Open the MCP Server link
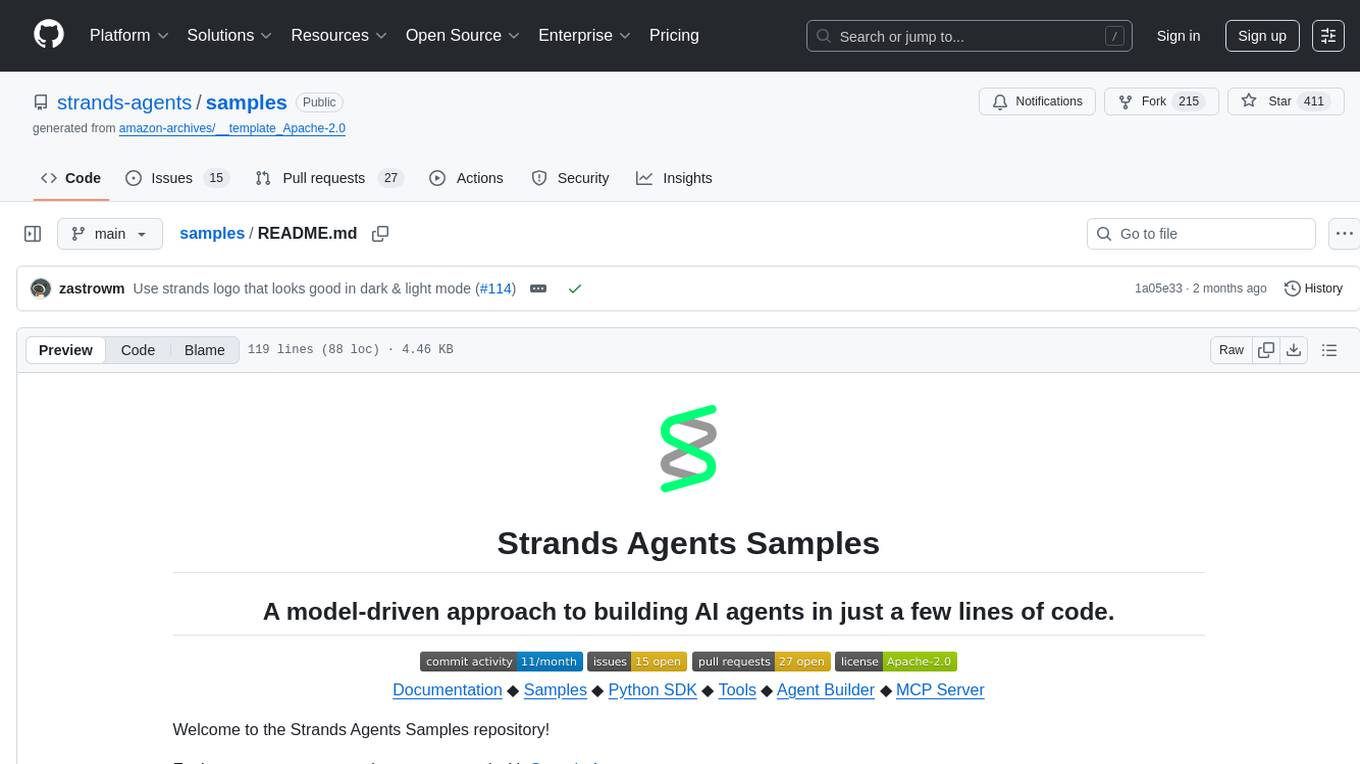Viewport: 1360px width, 764px height. pos(940,690)
